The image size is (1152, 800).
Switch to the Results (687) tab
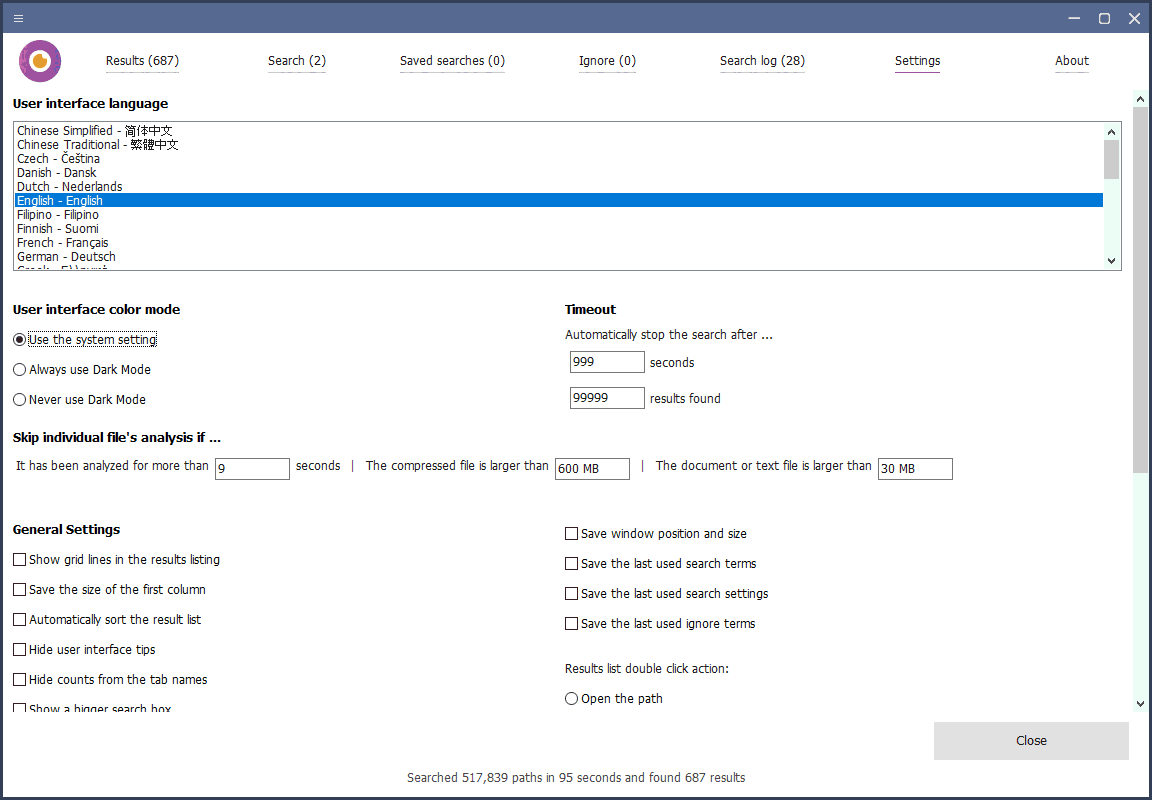coord(142,61)
